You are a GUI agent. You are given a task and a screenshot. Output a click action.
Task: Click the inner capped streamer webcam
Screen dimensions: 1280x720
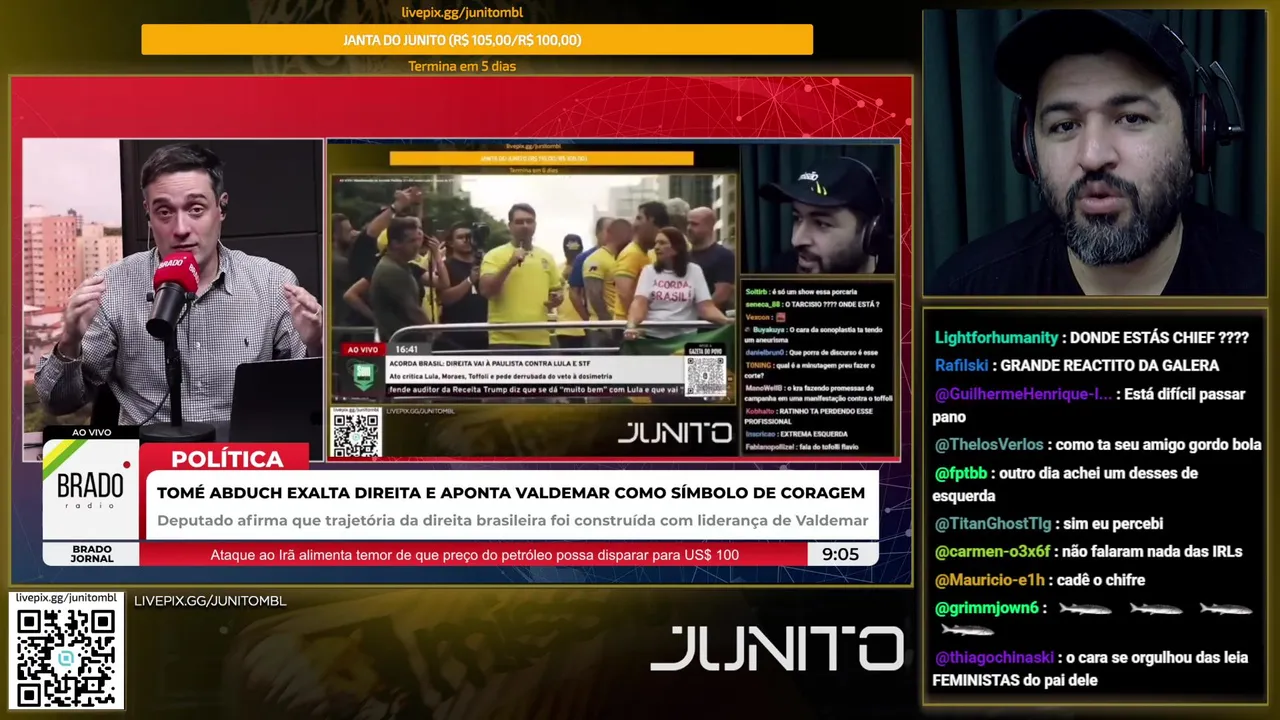coord(819,209)
